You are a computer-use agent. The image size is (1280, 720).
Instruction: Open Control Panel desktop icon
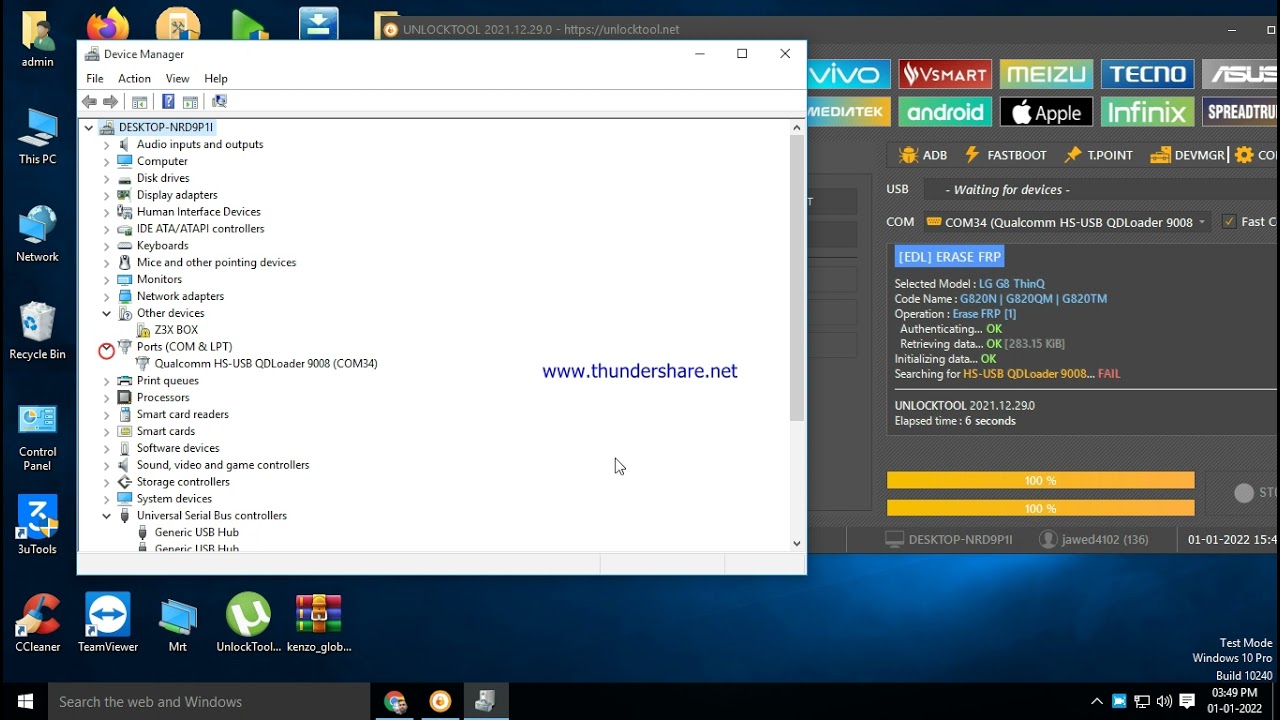coord(38,437)
